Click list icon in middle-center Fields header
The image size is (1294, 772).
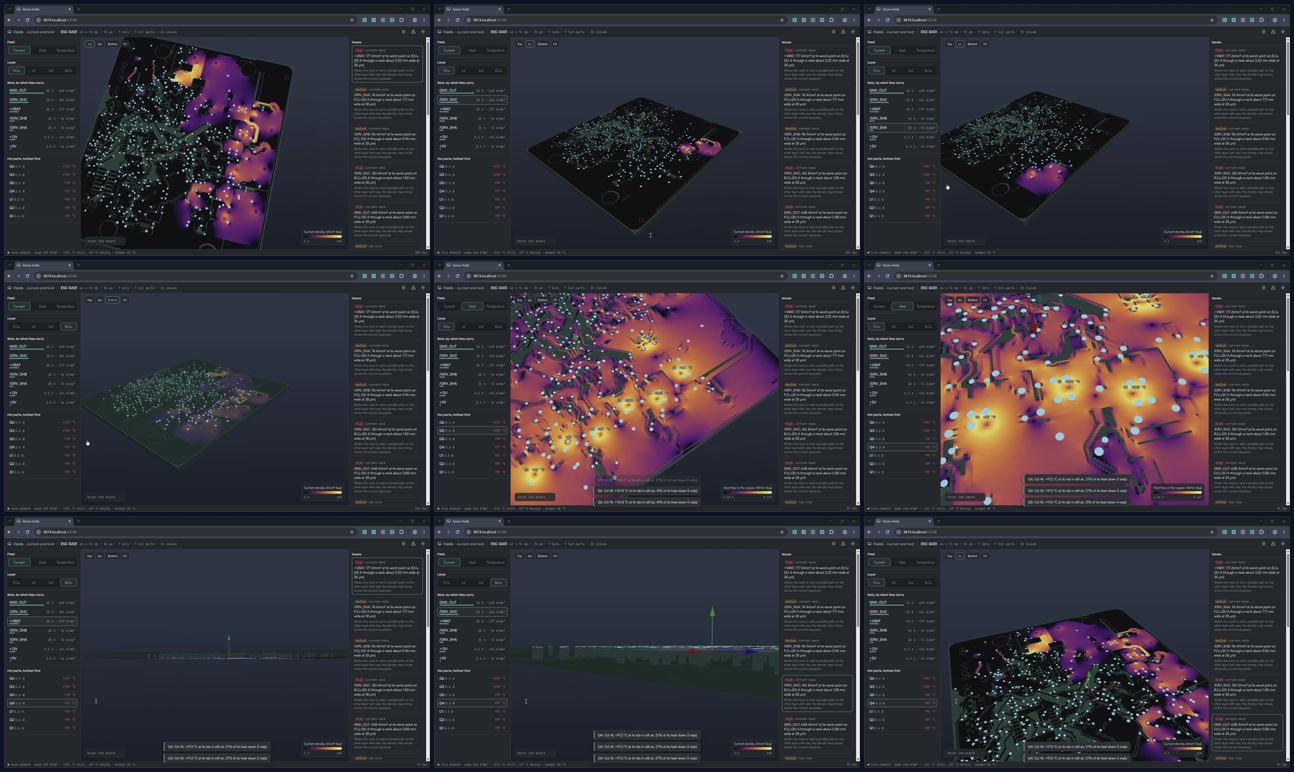tap(834, 288)
